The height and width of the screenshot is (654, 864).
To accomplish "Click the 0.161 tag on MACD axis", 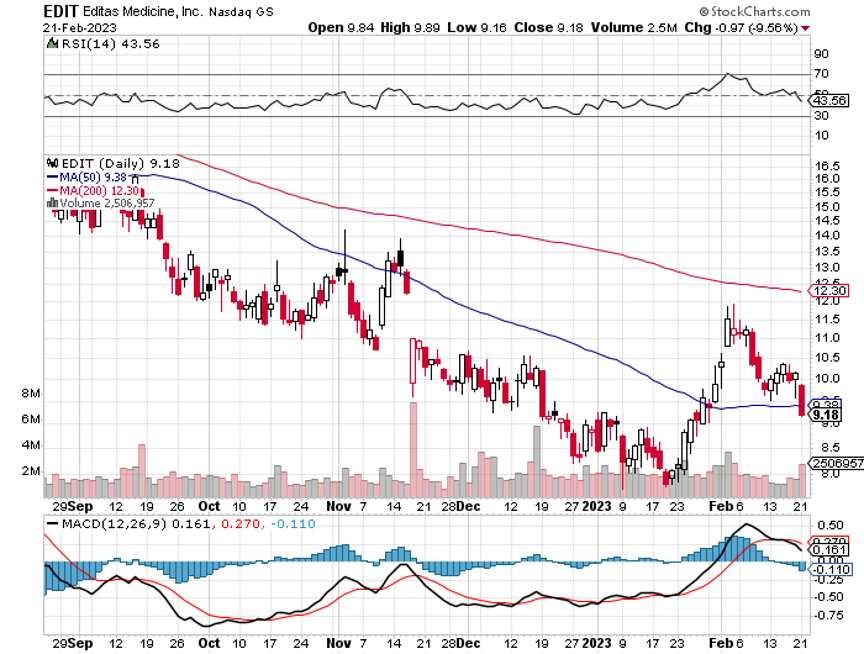I will [828, 549].
